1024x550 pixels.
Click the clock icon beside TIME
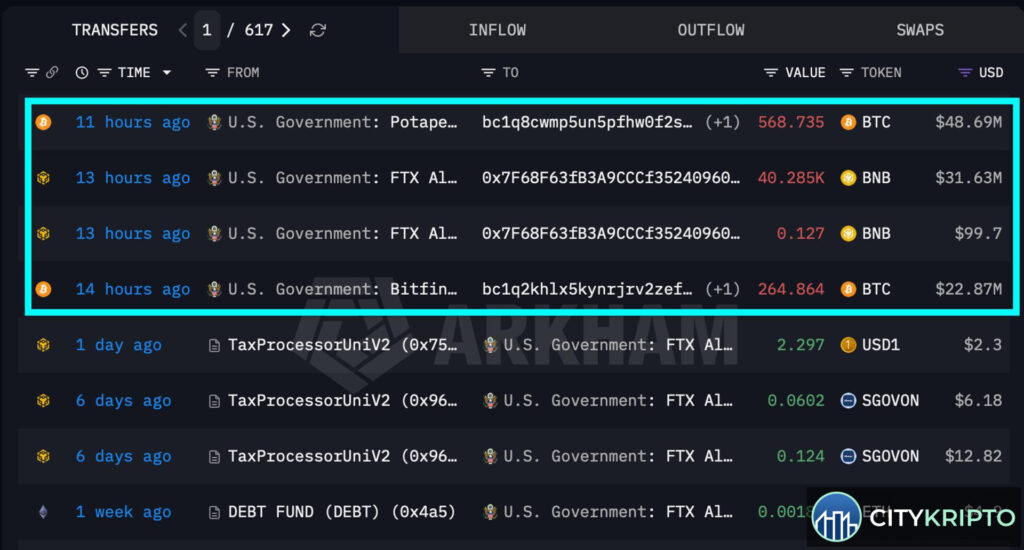point(82,73)
